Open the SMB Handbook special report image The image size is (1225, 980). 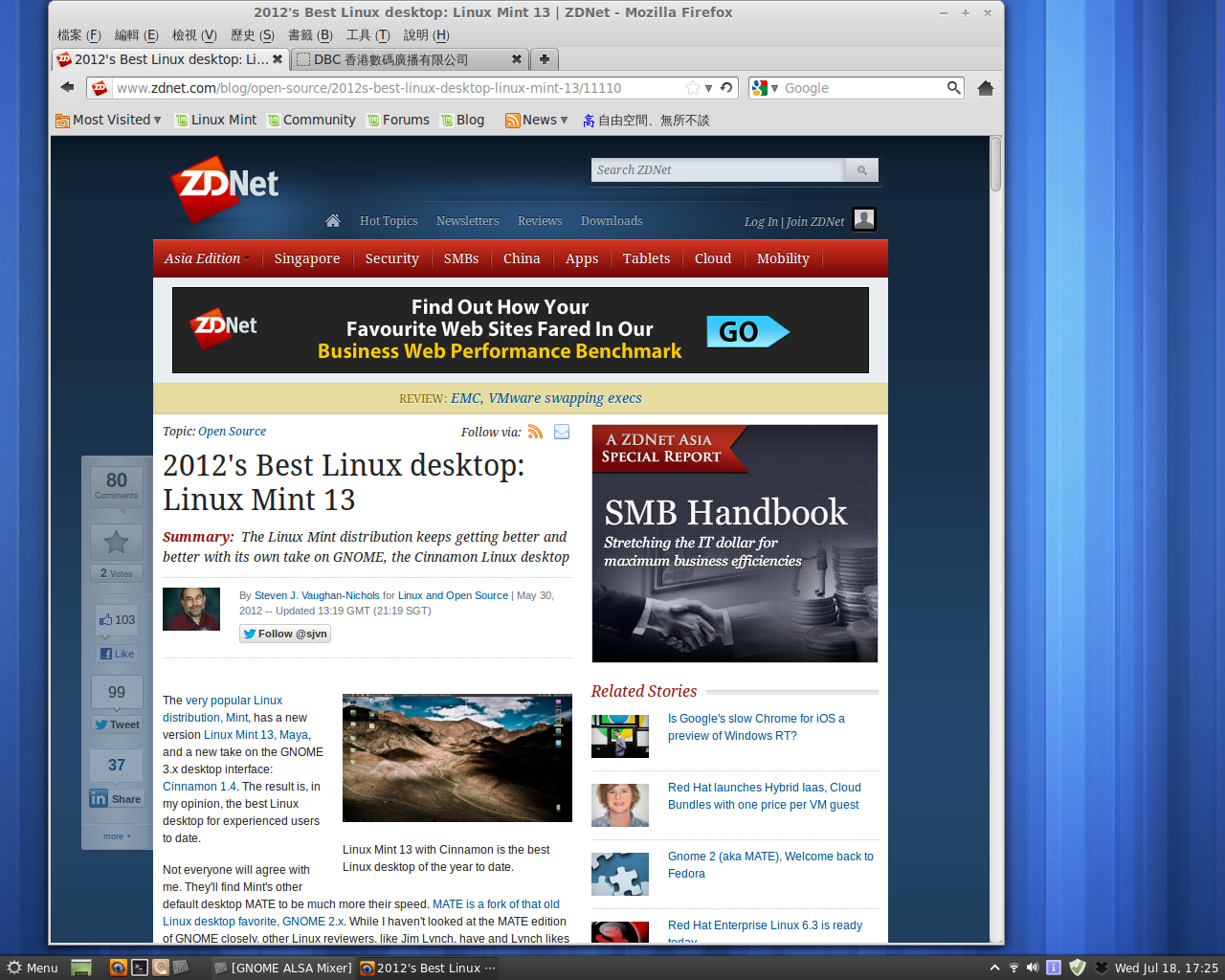coord(735,544)
